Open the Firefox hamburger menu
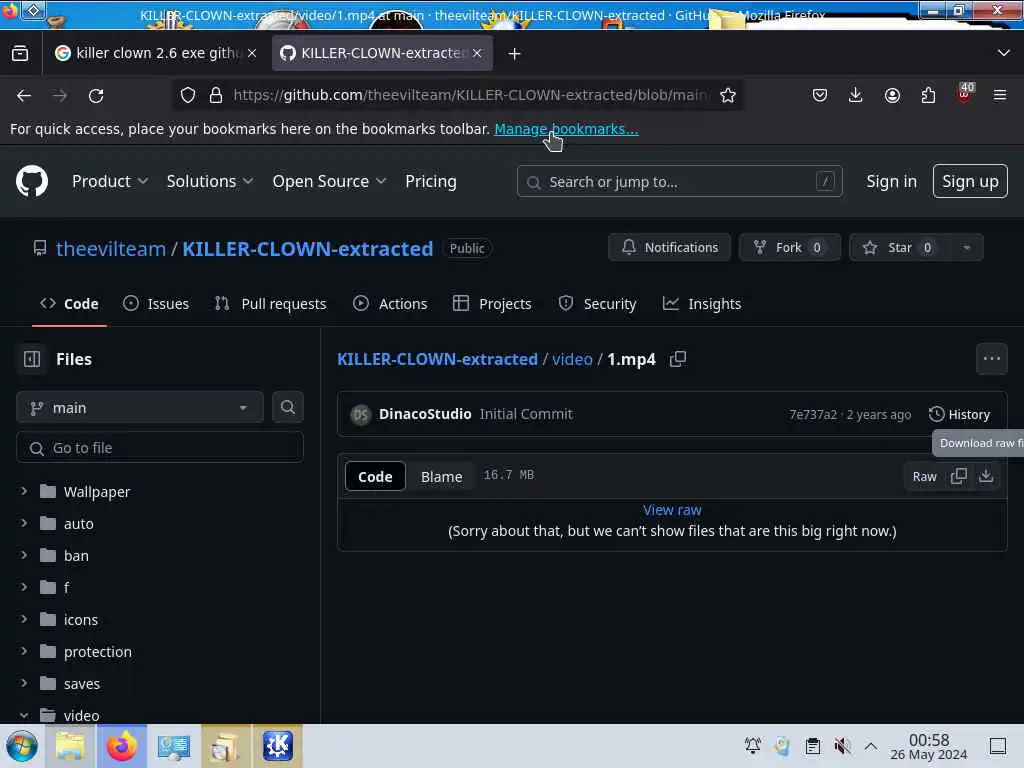Viewport: 1024px width, 768px height. (x=1000, y=95)
